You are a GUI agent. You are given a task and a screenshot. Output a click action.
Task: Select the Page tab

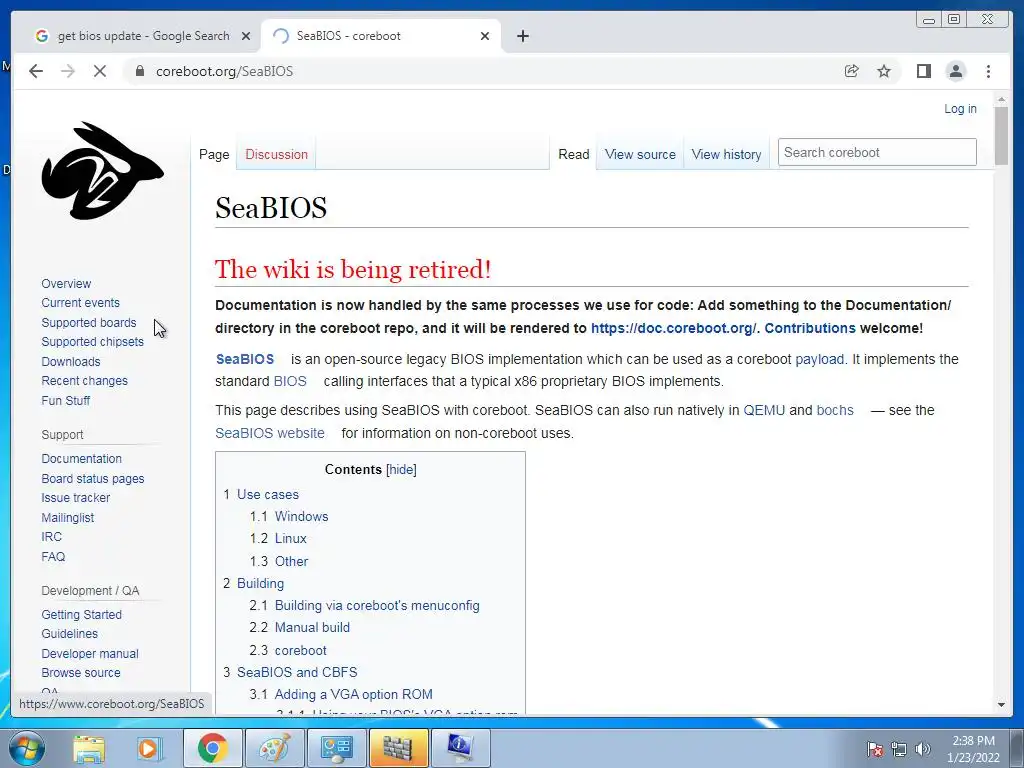click(x=214, y=155)
